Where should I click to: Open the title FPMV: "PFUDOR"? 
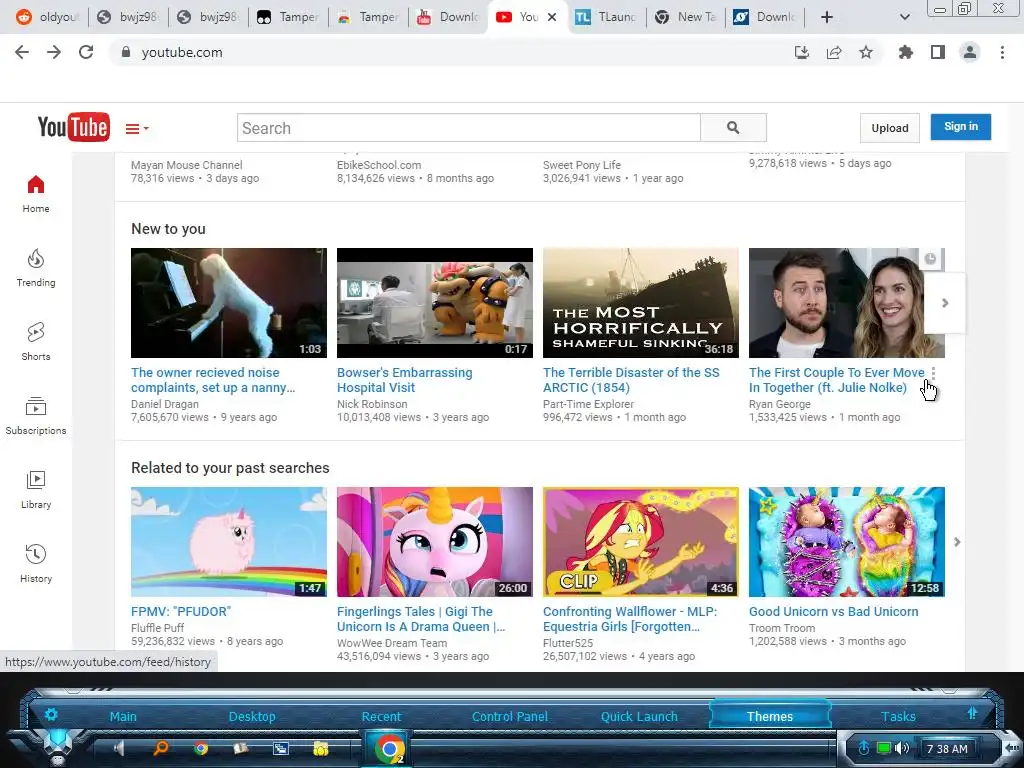coord(181,612)
